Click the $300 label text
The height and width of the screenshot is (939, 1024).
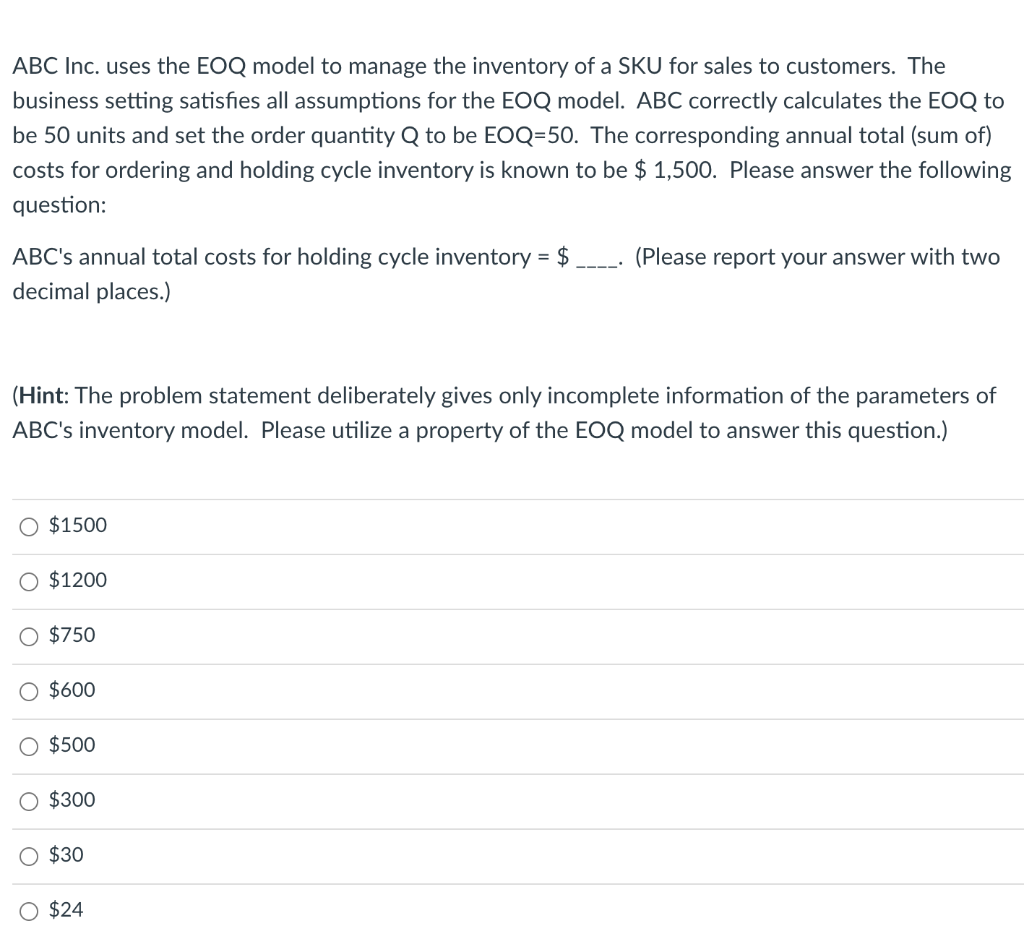72,800
